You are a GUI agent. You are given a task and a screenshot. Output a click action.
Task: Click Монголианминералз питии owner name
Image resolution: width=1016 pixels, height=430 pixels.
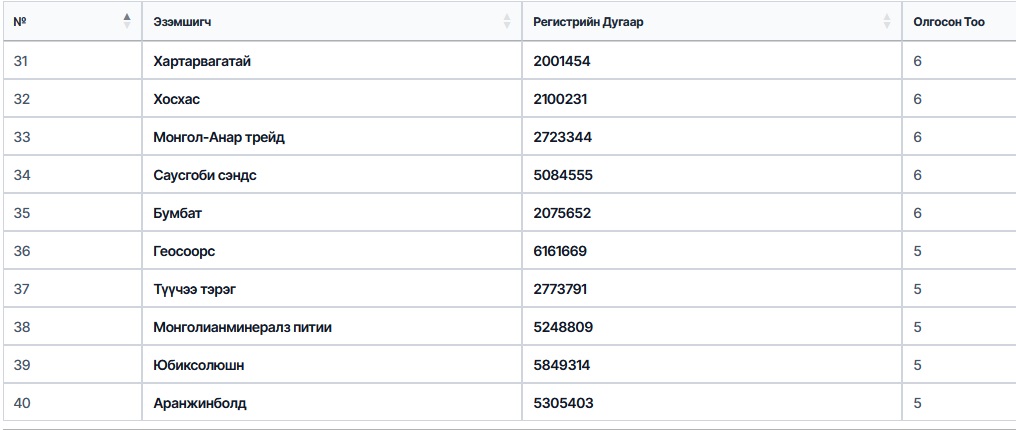pyautogui.click(x=242, y=327)
